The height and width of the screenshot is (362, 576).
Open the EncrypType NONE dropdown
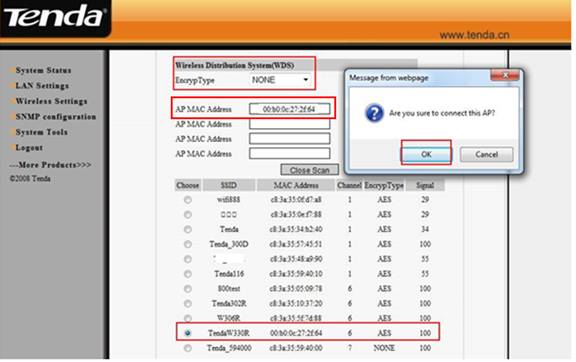tap(281, 80)
